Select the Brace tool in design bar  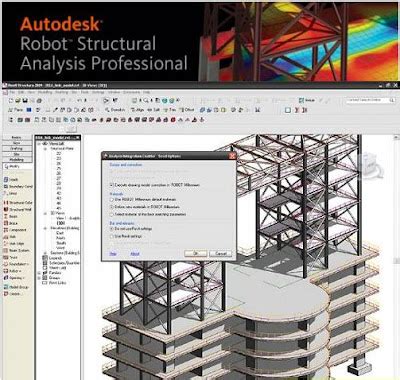coord(11,223)
